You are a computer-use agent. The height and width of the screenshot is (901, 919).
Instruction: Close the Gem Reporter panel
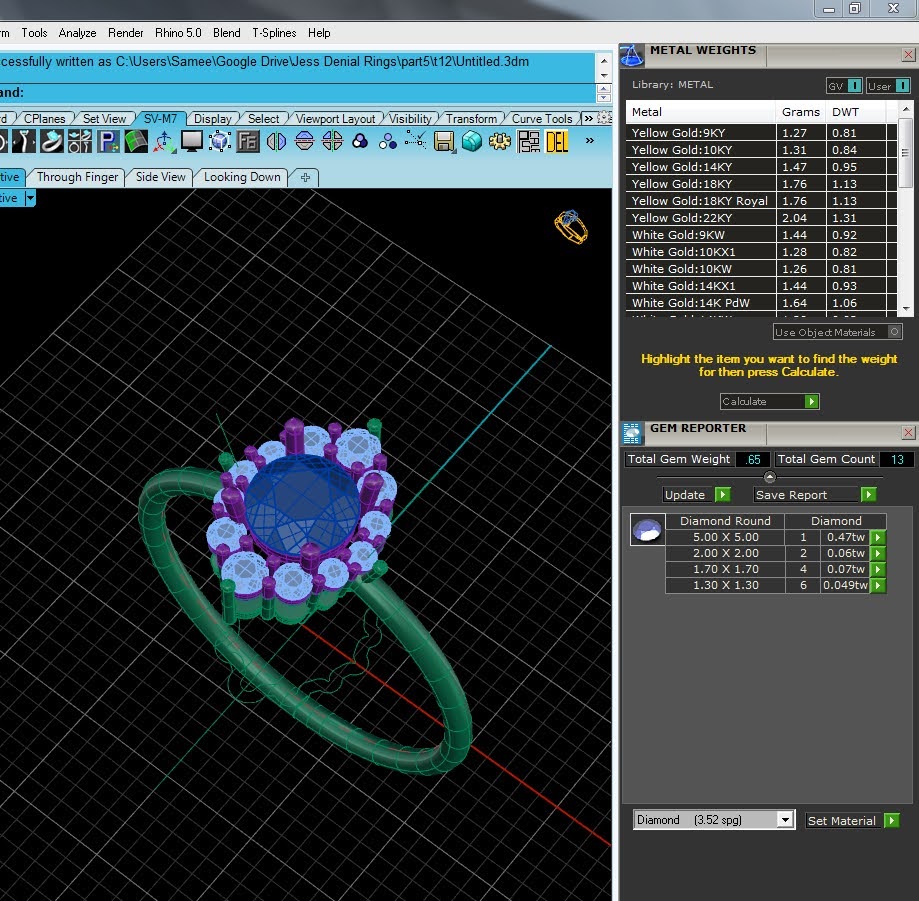point(908,433)
